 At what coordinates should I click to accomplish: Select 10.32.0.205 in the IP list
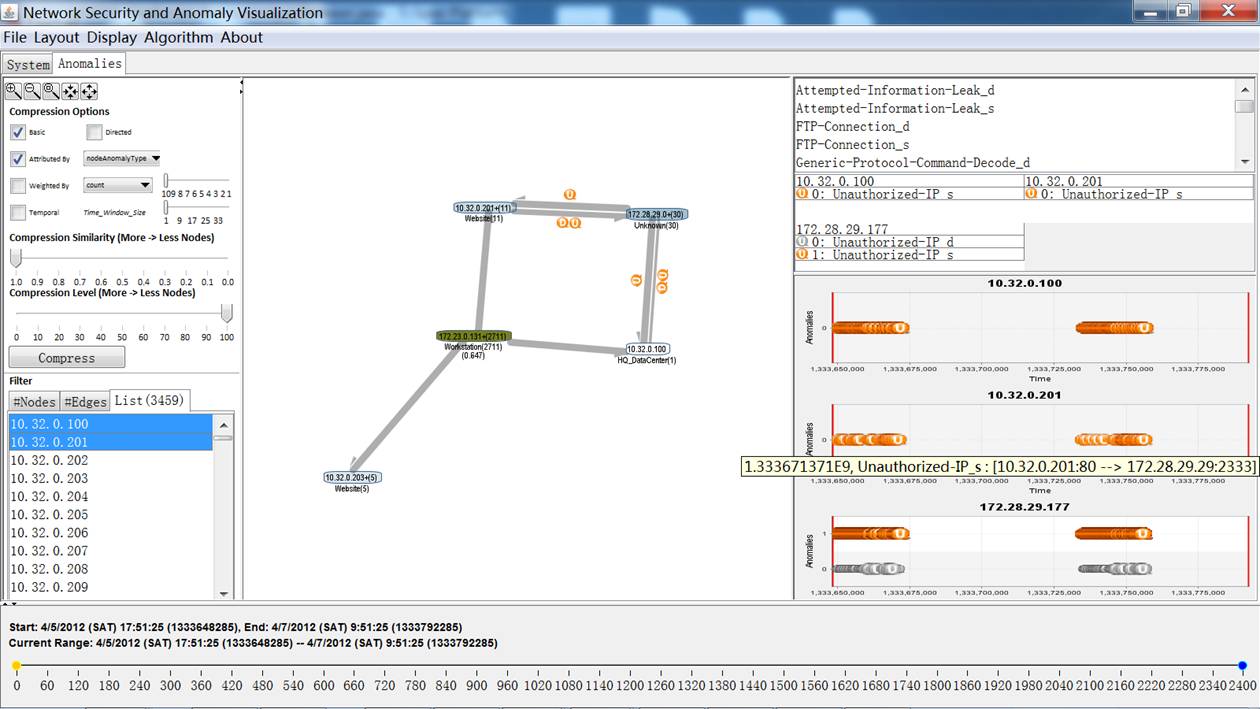[x=49, y=515]
